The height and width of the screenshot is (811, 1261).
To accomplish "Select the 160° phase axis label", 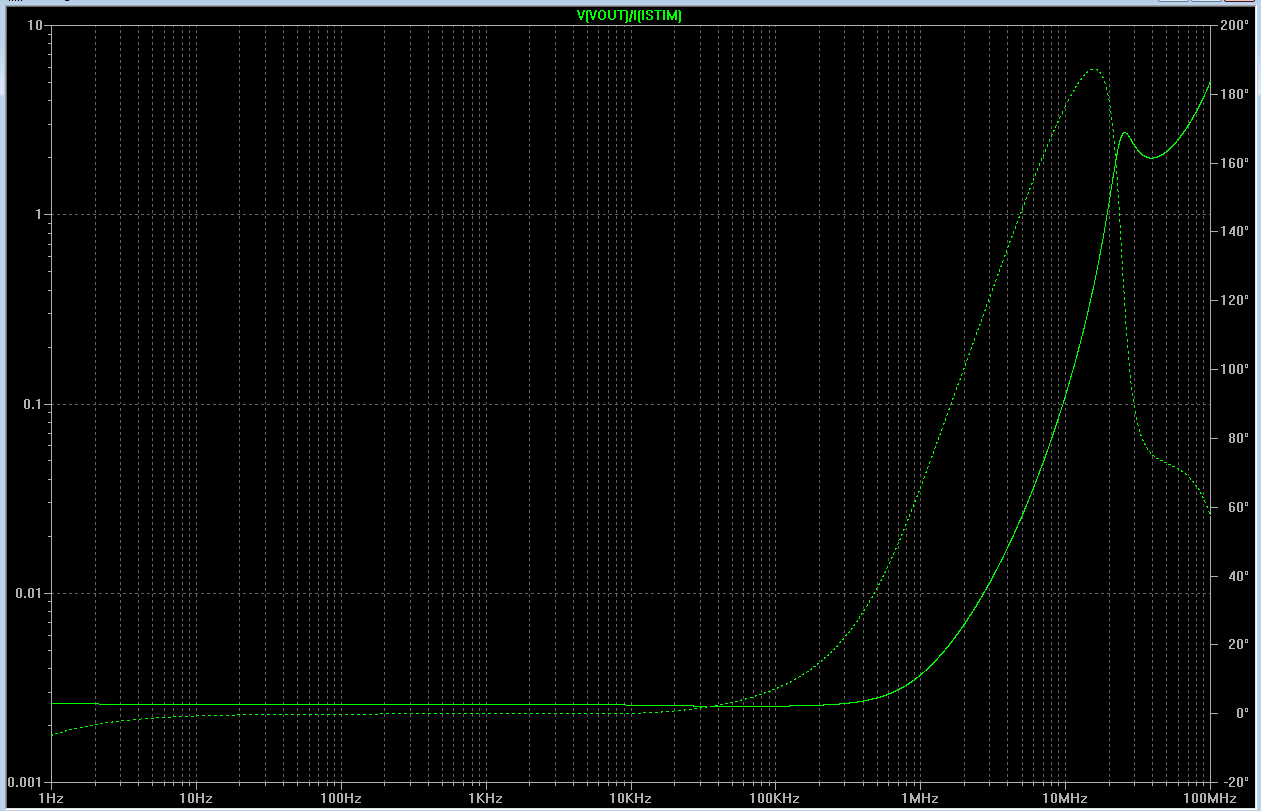I will click(x=1235, y=163).
